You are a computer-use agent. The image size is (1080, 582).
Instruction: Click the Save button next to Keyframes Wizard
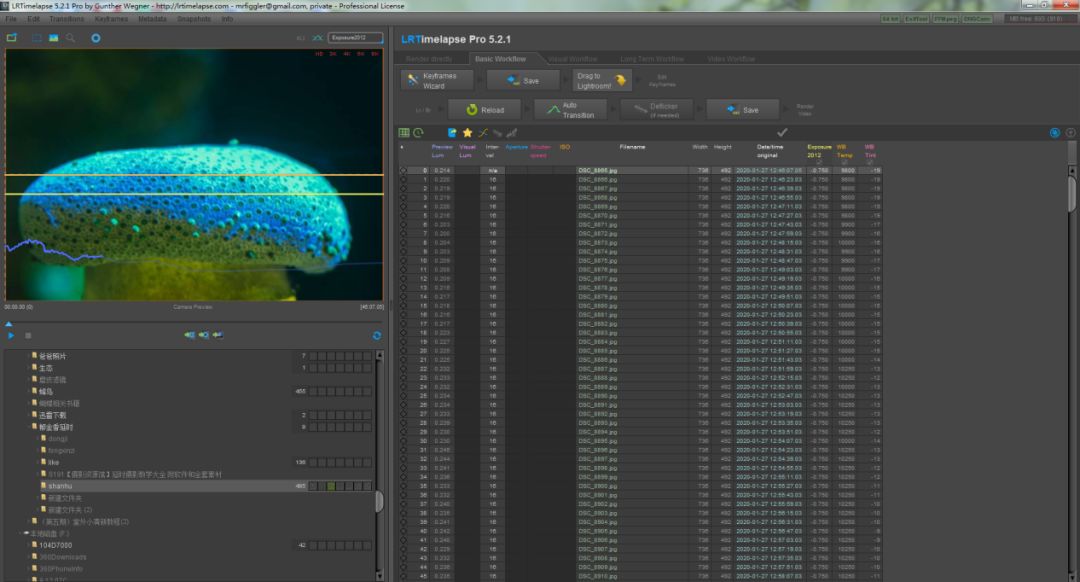[x=523, y=81]
